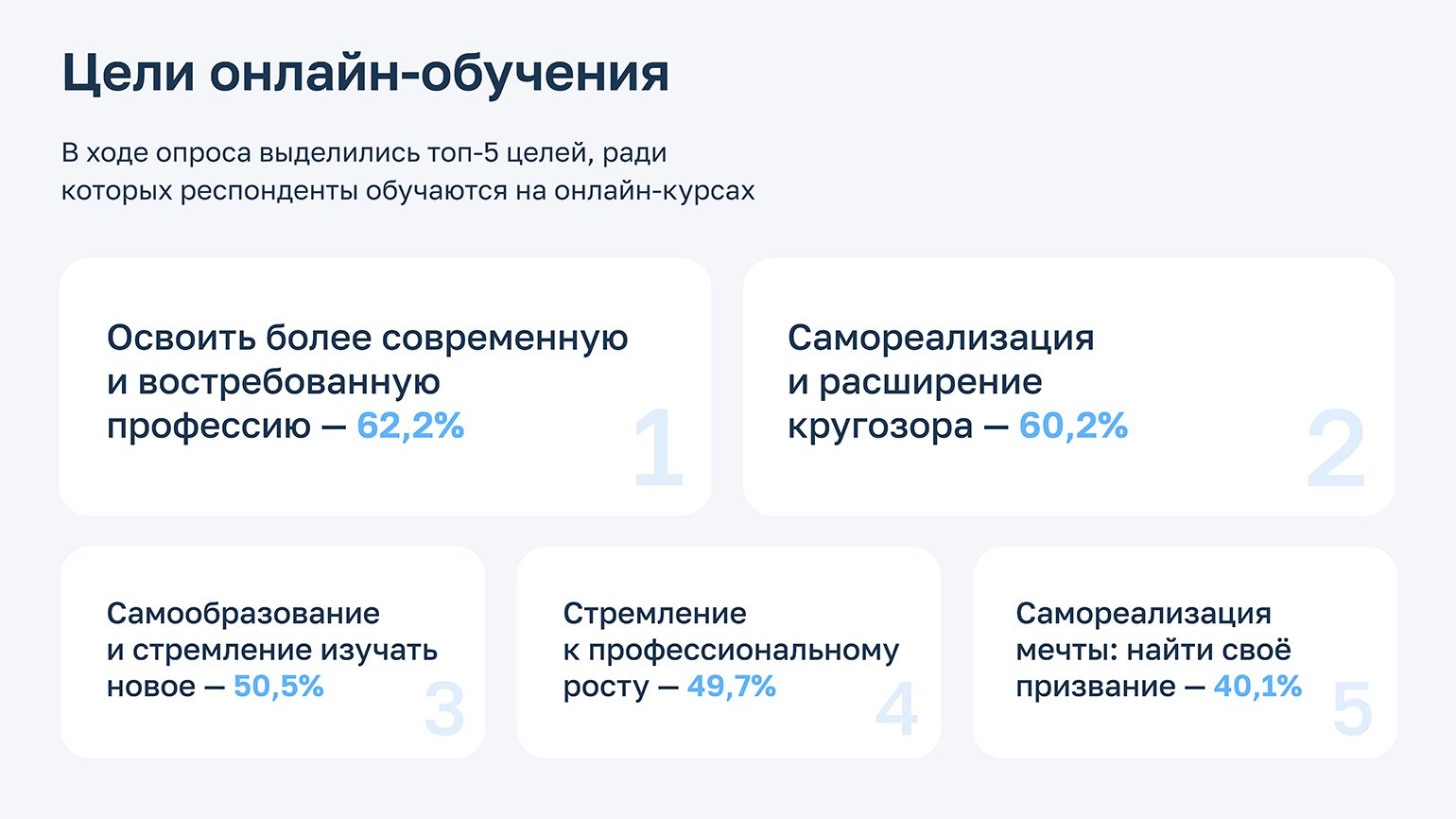Screen dimensions: 1456x819
Task: Select the 'найти своё призвание' card
Action: [1185, 652]
